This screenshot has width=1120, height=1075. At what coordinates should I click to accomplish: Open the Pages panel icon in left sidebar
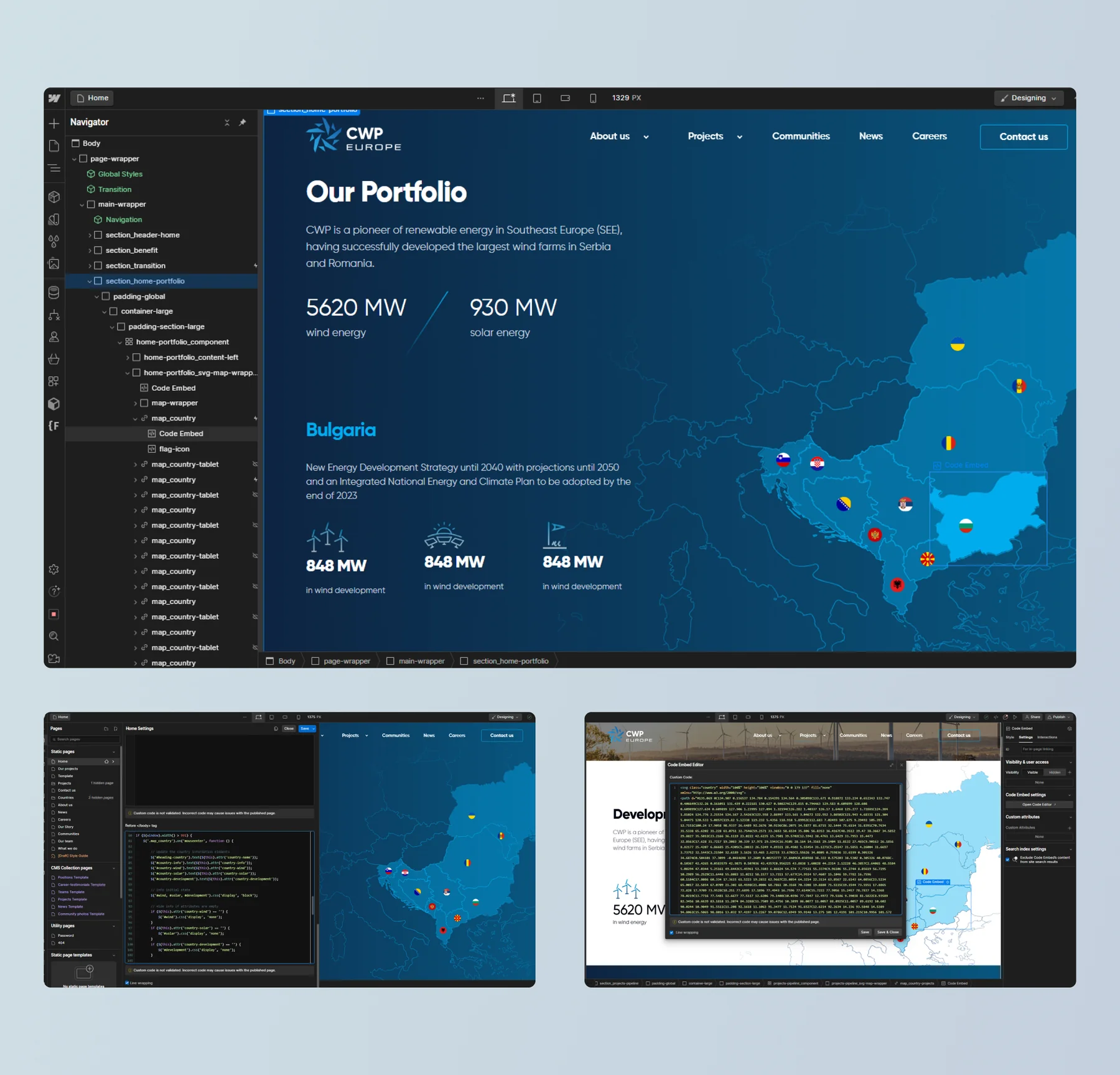click(54, 146)
